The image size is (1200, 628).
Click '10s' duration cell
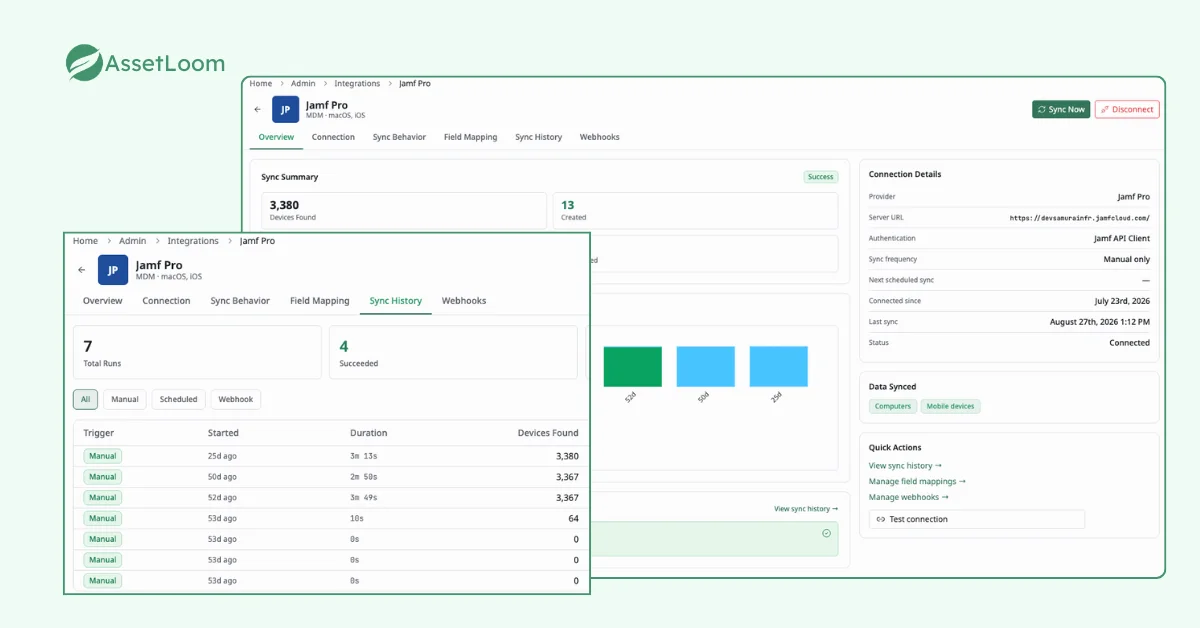pyautogui.click(x=356, y=518)
